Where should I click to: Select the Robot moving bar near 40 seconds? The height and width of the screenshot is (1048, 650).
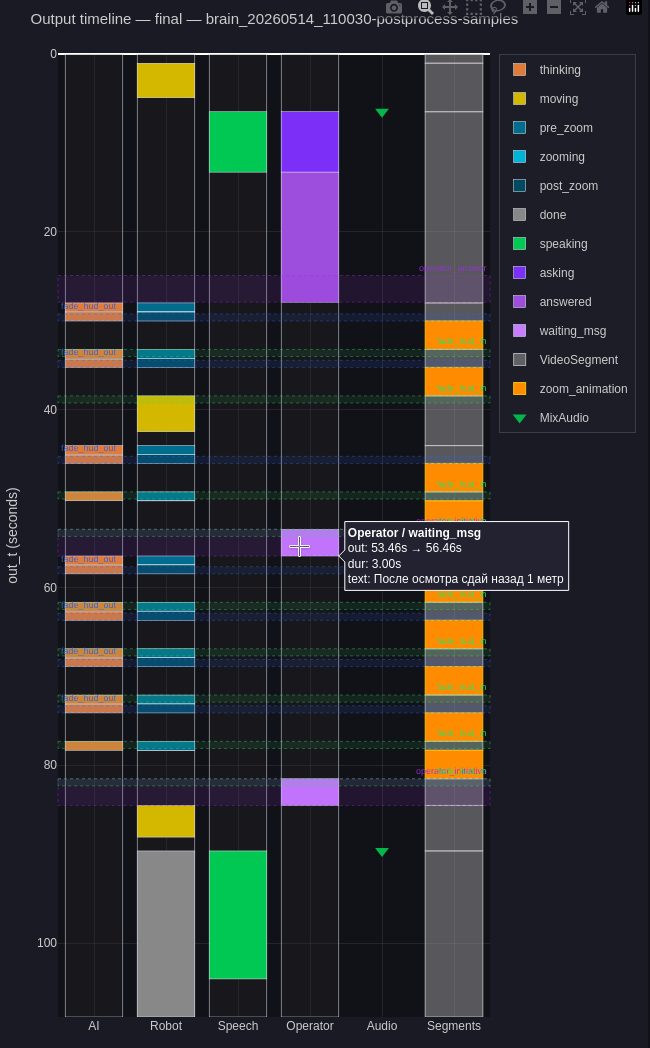point(166,413)
